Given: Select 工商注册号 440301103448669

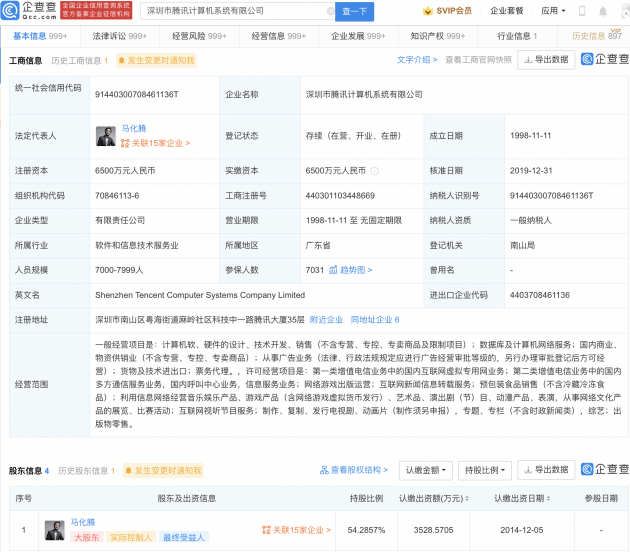Looking at the screenshot, I should tap(340, 196).
